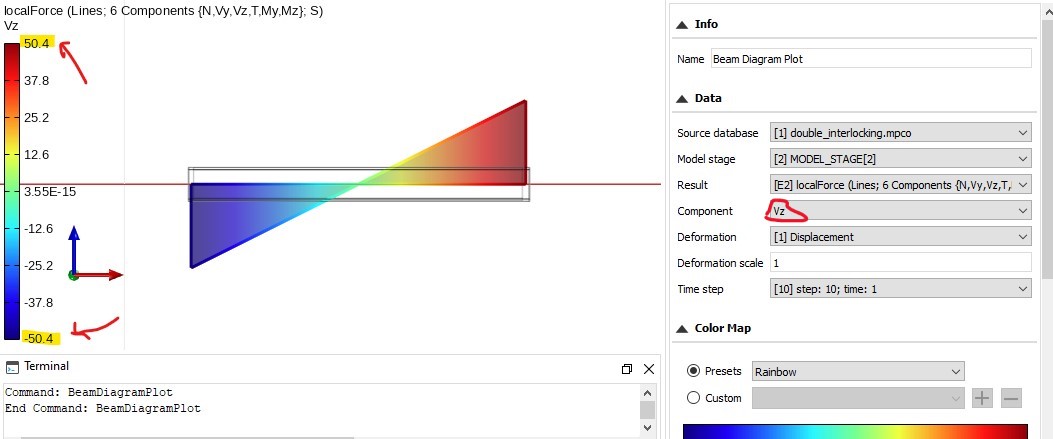Click the Name field Beam Diagram Plot
This screenshot has height=439, width=1053.
(871, 58)
